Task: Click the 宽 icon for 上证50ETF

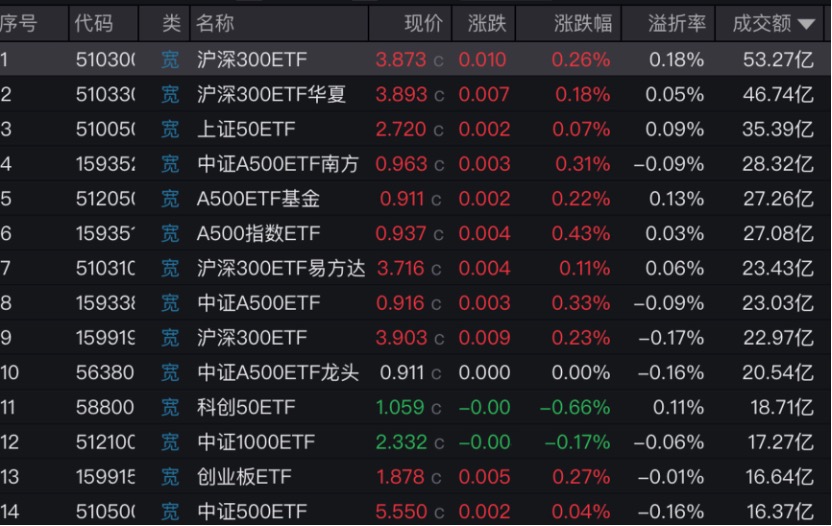Action: (170, 129)
